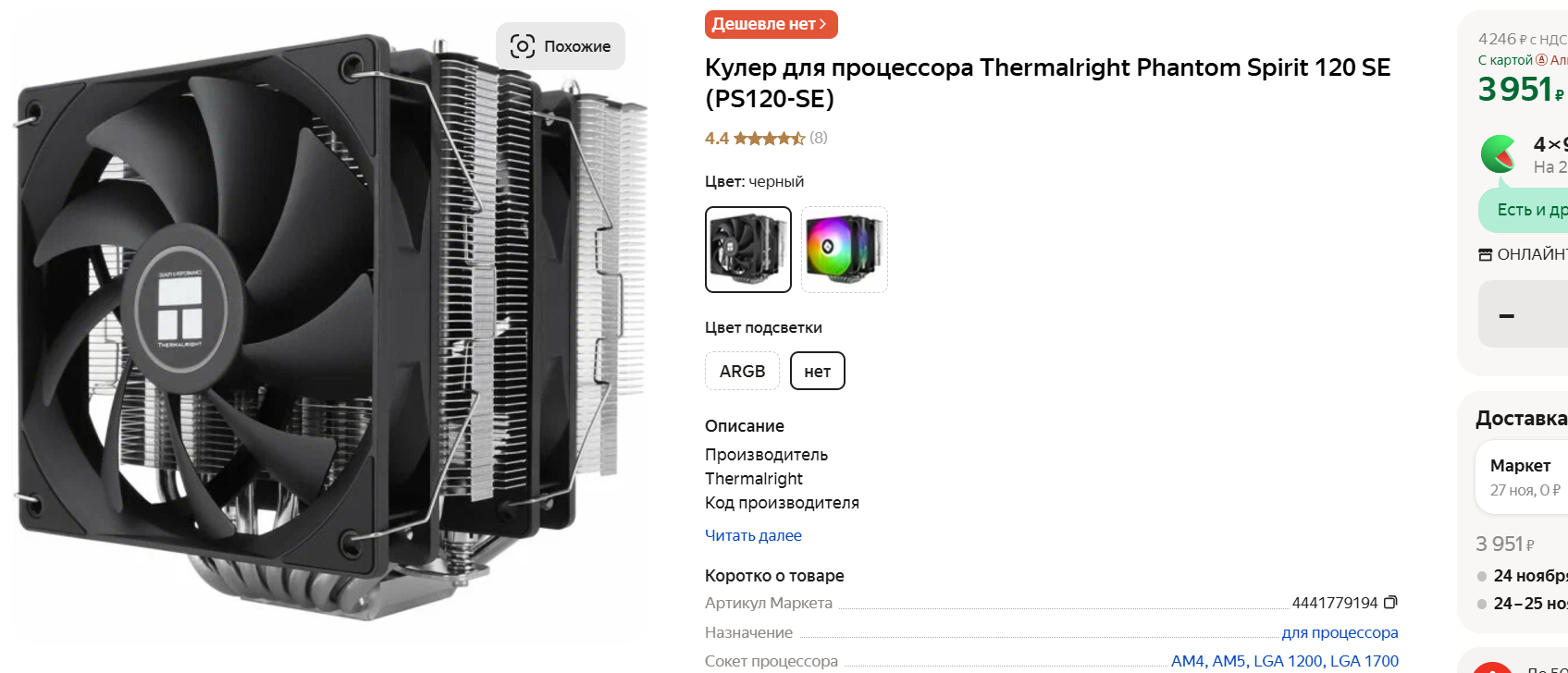The height and width of the screenshot is (673, 1568).
Task: Click the Alfa card logo icon
Action: click(1541, 60)
